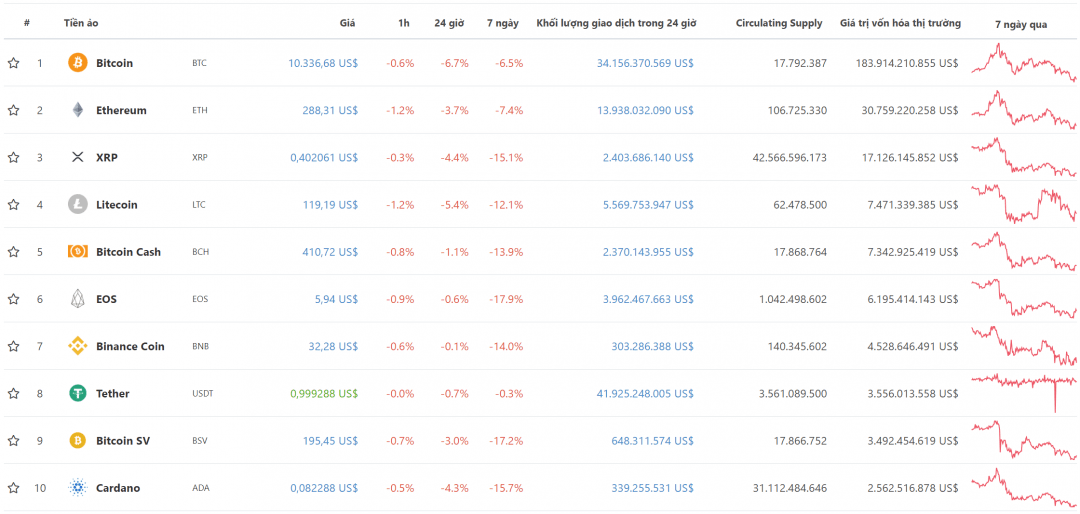This screenshot has width=1080, height=514.
Task: Sort by Giá trị vốn hóa thị trường
Action: (900, 23)
